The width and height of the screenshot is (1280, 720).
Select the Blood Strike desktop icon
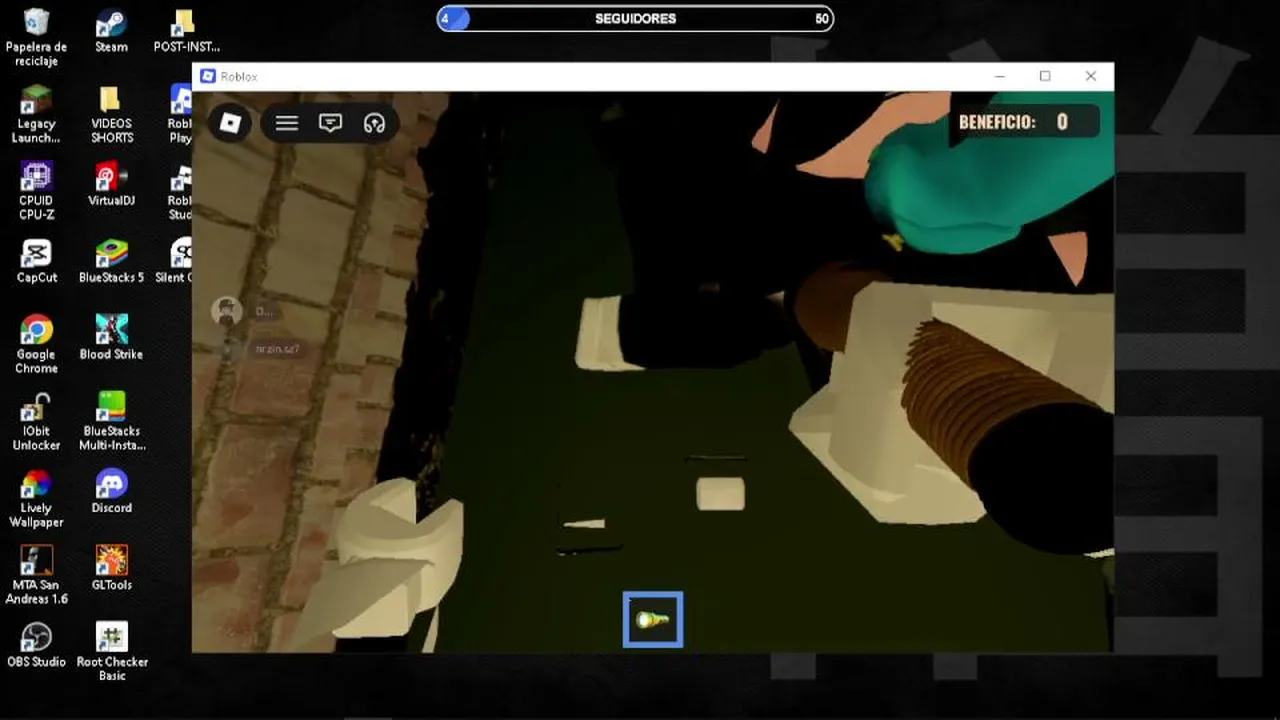pyautogui.click(x=111, y=338)
